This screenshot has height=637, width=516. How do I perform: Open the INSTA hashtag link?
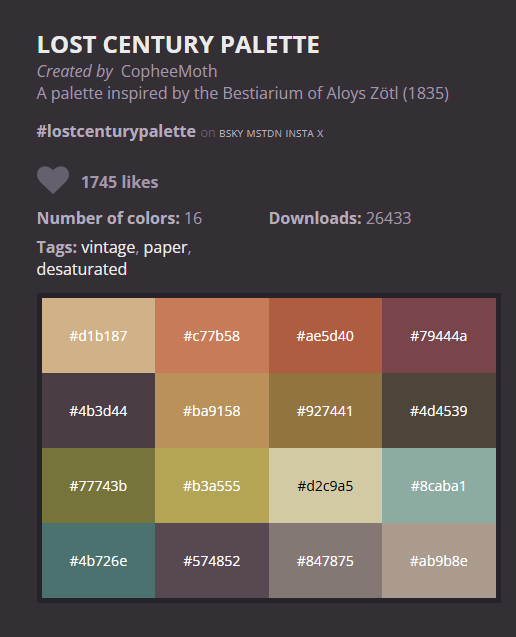pos(299,134)
